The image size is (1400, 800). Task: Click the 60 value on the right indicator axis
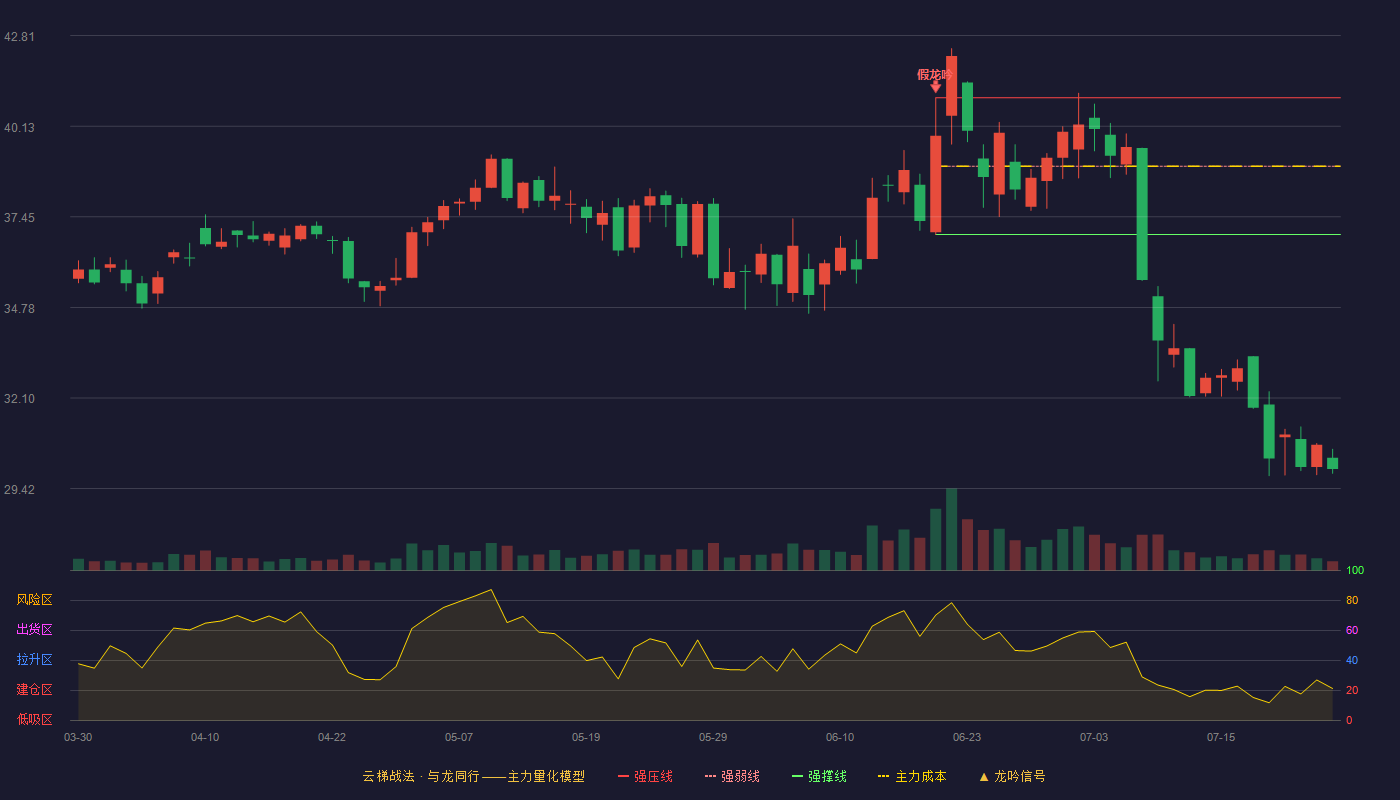1352,630
